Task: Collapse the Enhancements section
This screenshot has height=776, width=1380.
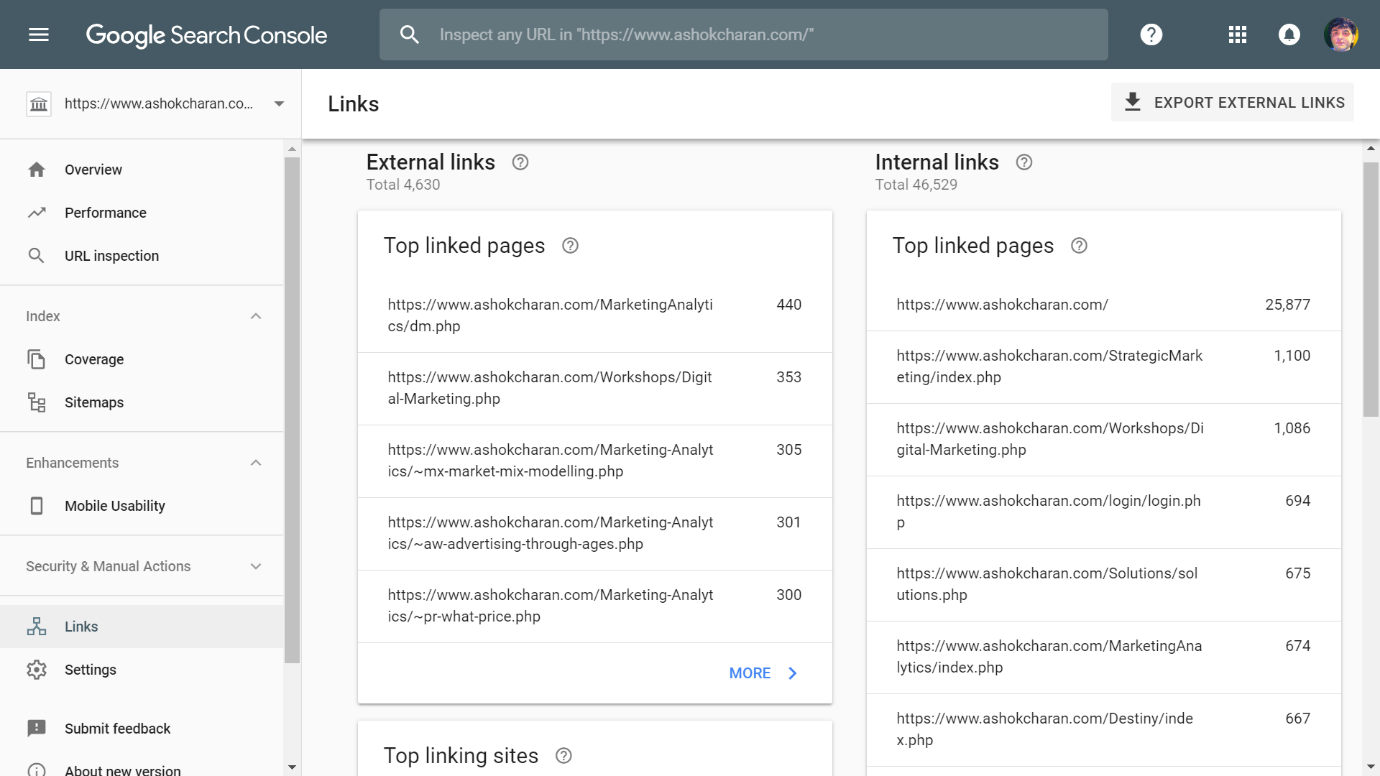Action: pyautogui.click(x=255, y=463)
